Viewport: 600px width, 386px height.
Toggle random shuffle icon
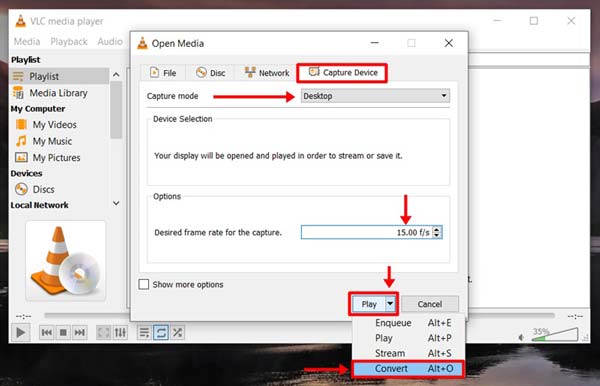[178, 332]
